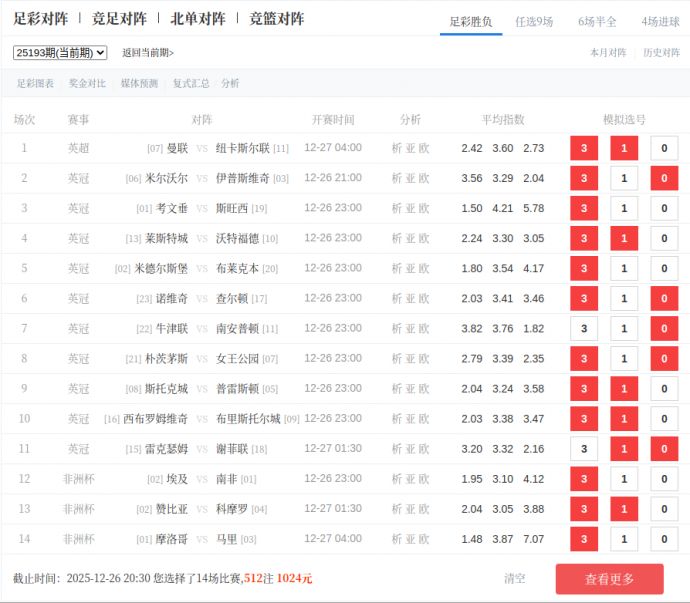Viewport: 690px width, 603px height.
Task: Toggle the 0 pick for match 14 摩洛哥
Action: 663,539
